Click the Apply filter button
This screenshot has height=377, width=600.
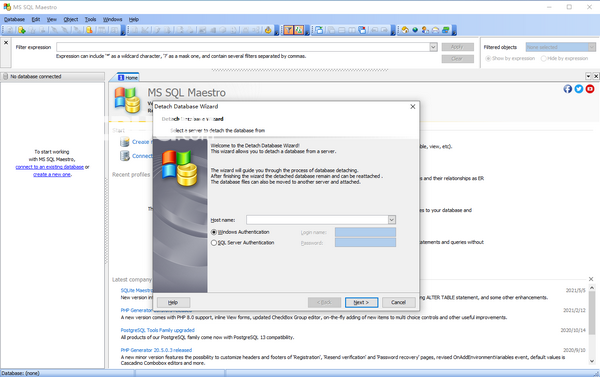[x=457, y=47]
